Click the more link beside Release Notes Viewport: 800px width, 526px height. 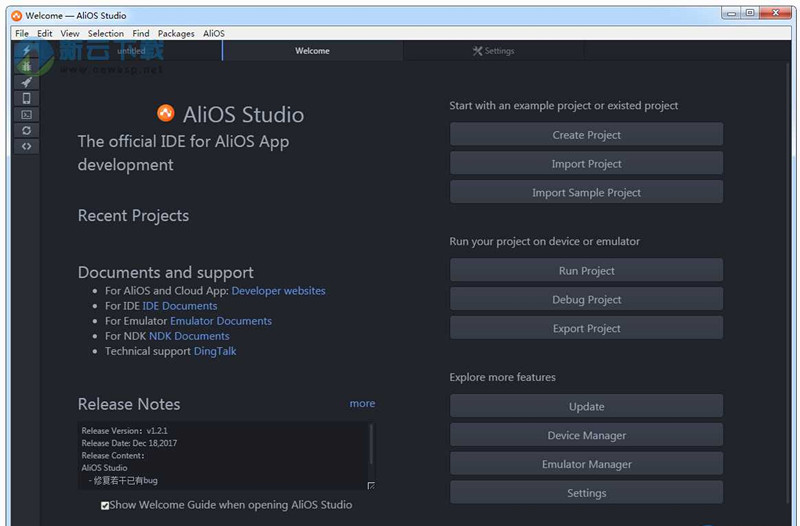[x=362, y=404]
